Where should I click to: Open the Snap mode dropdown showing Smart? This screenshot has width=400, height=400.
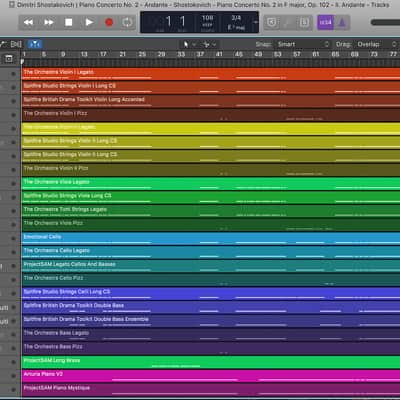pyautogui.click(x=302, y=44)
